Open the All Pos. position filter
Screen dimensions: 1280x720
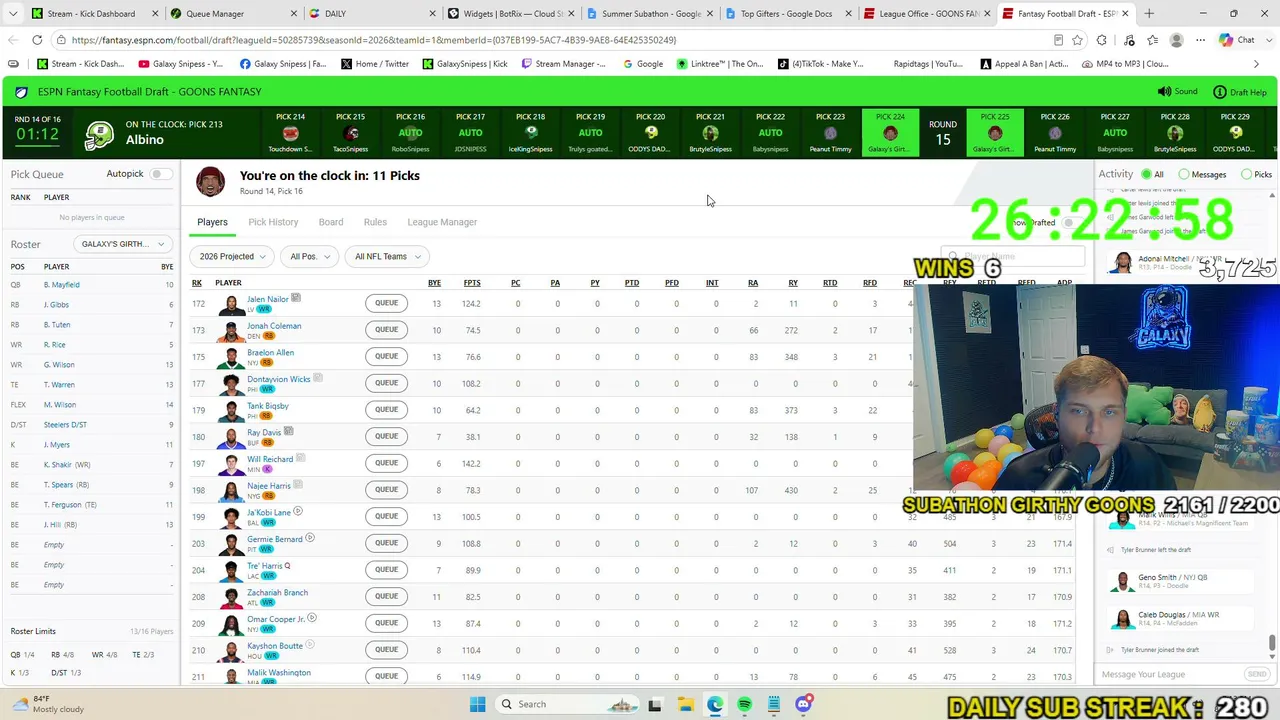309,257
